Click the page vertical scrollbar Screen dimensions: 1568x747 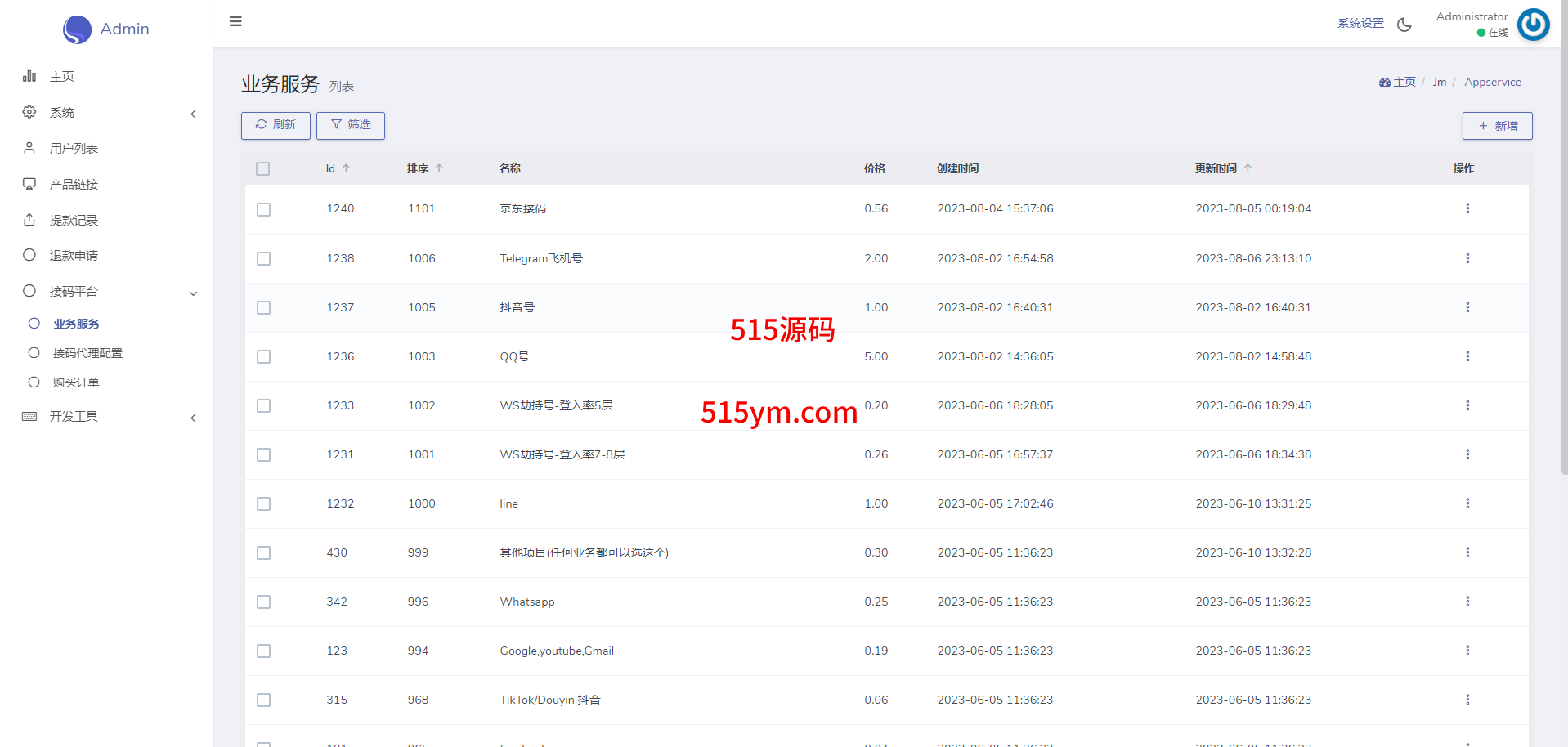tap(1563, 245)
